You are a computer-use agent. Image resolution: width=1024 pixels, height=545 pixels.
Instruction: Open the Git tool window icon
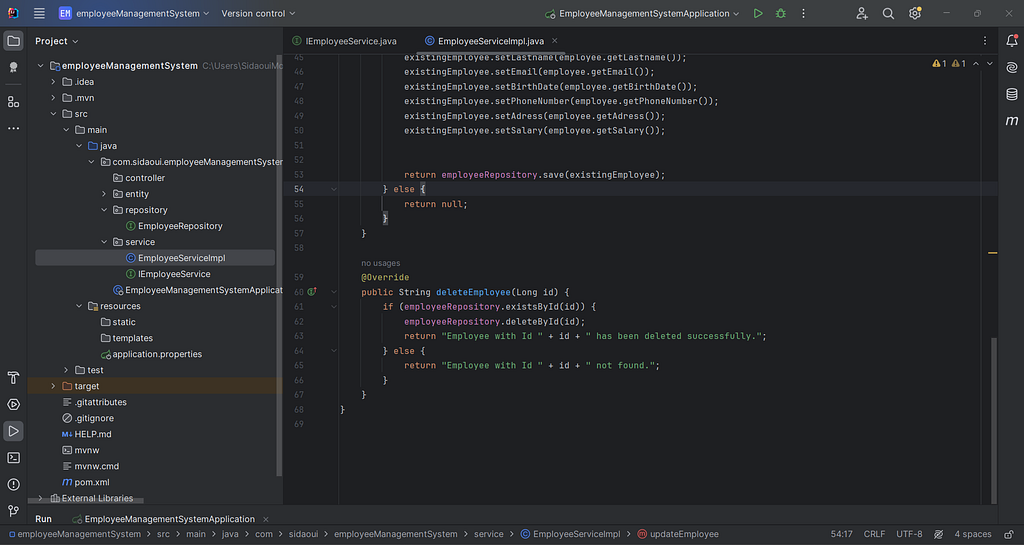(13, 510)
